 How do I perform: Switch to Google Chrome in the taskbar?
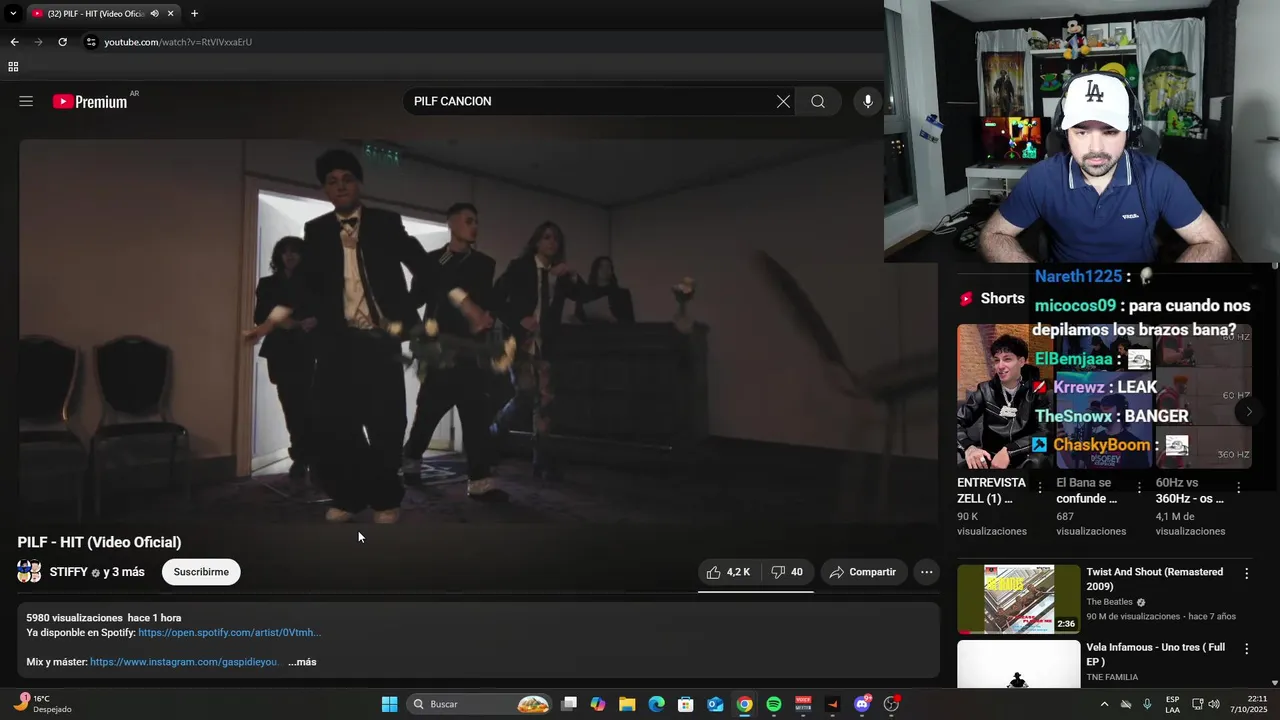745,704
